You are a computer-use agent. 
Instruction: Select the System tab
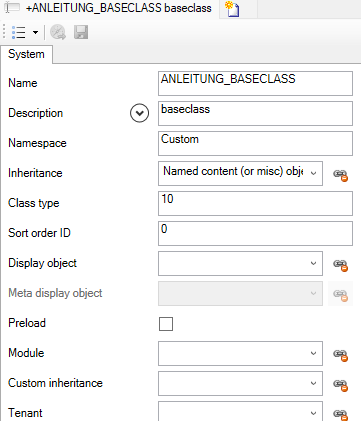(x=26, y=54)
